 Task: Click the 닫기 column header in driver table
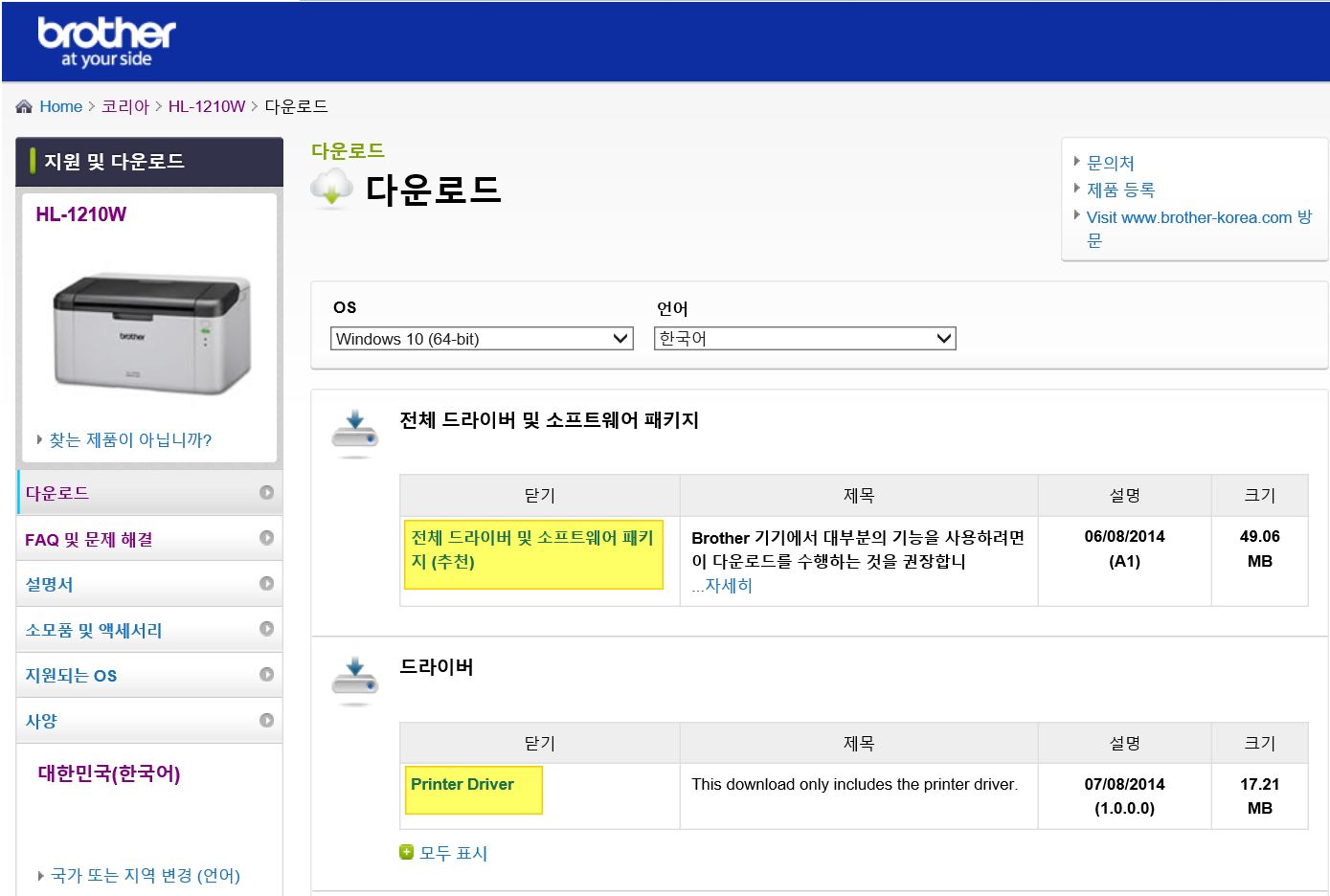tap(540, 743)
